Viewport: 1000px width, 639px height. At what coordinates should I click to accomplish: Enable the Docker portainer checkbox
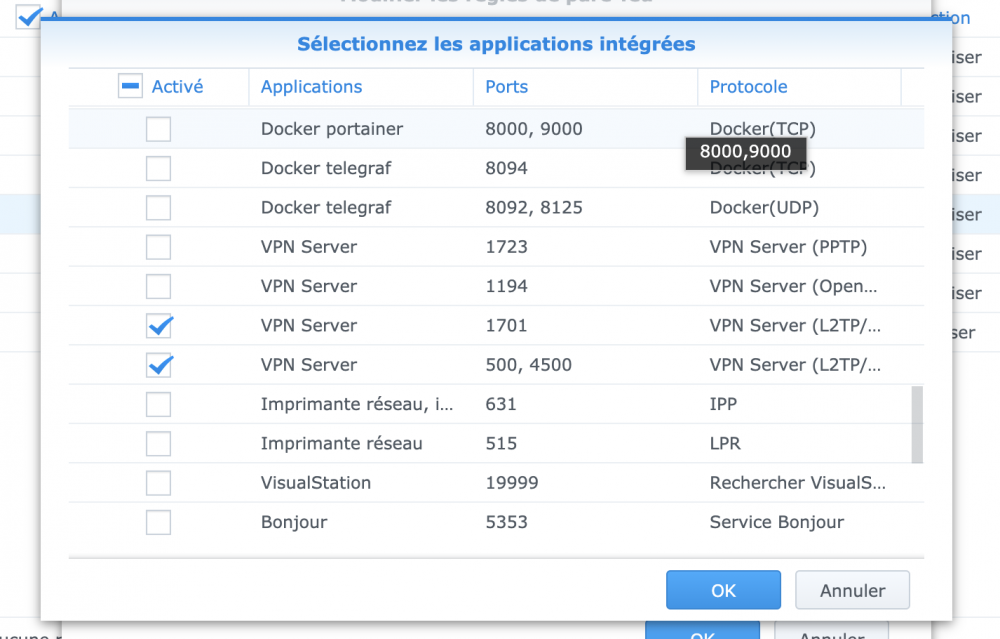pos(158,129)
